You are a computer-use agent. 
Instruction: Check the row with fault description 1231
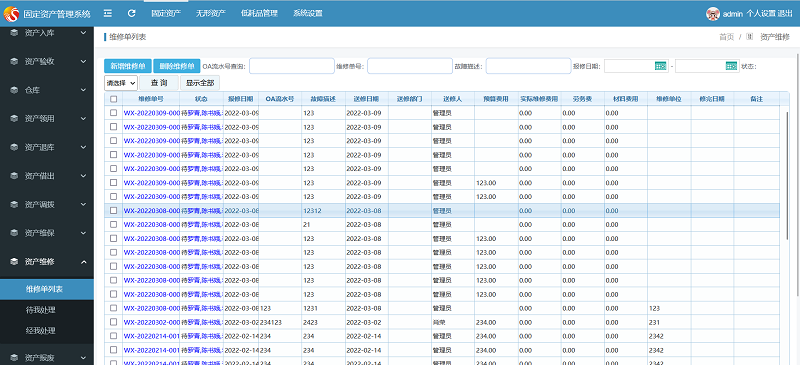(113, 308)
